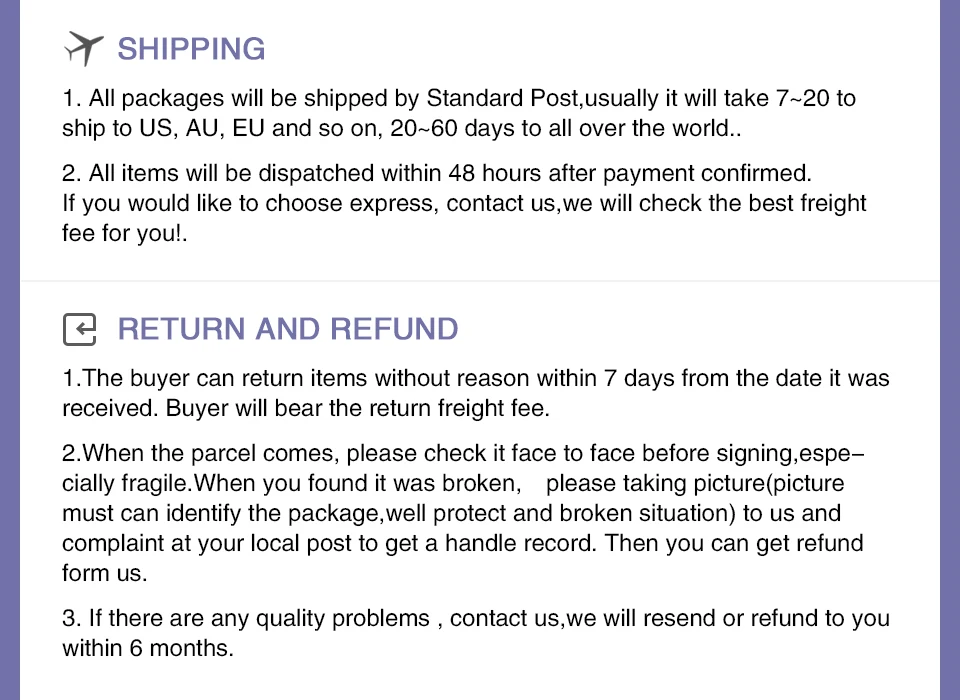960x700 pixels.
Task: Click the 'choose express, contact us' sentence
Action: [x=464, y=203]
